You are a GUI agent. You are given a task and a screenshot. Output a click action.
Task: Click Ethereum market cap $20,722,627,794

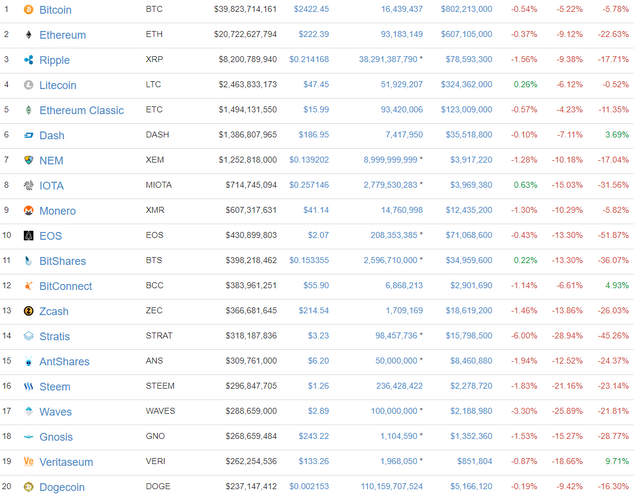(x=245, y=34)
